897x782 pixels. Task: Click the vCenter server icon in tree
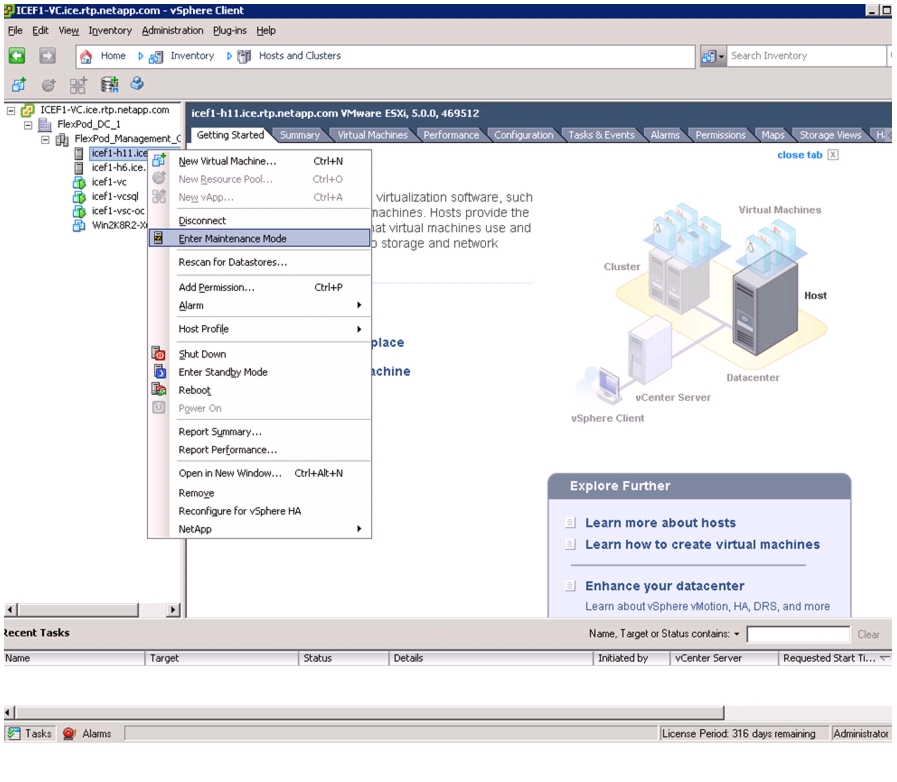(27, 110)
